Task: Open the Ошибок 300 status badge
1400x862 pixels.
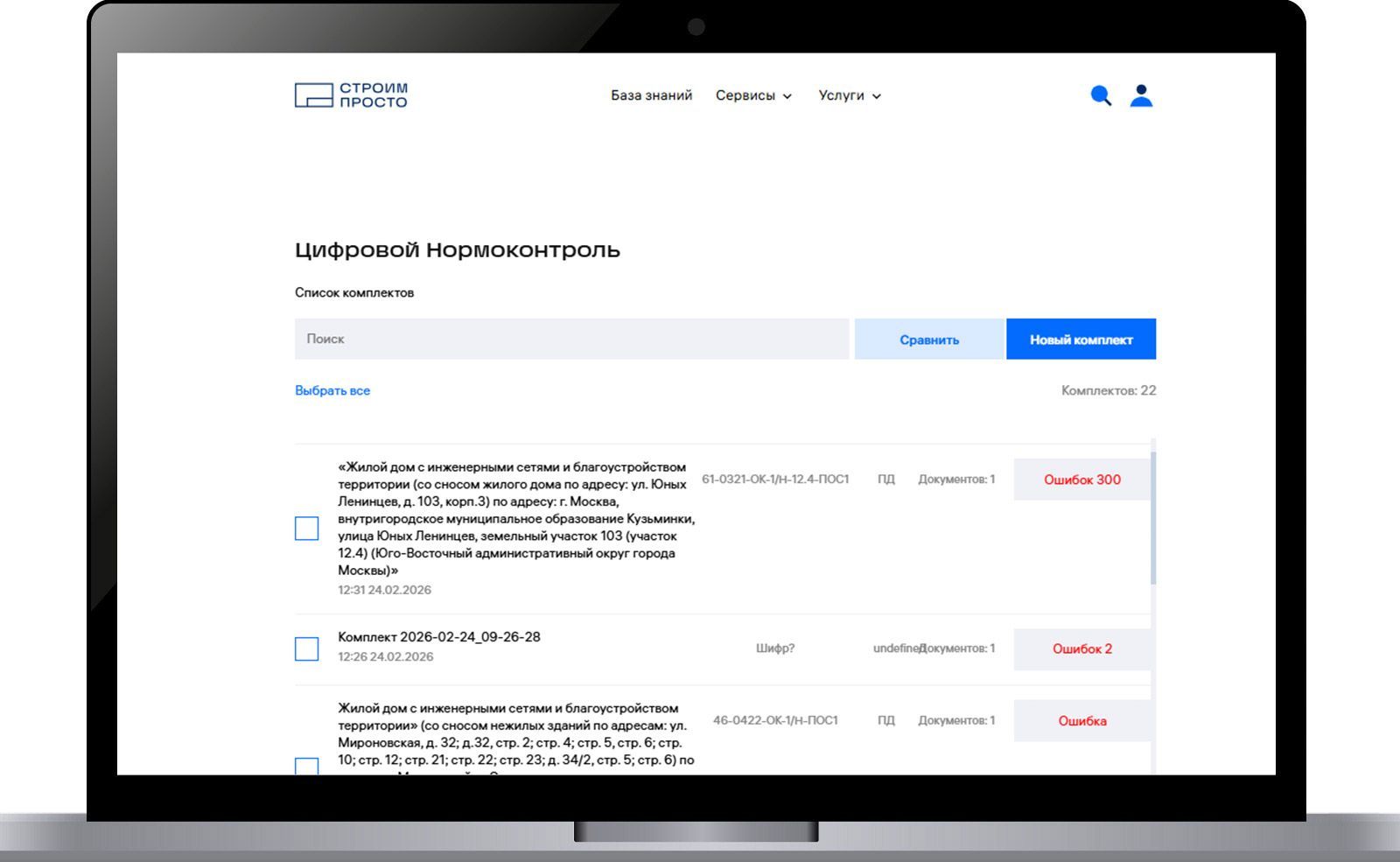Action: click(1081, 480)
